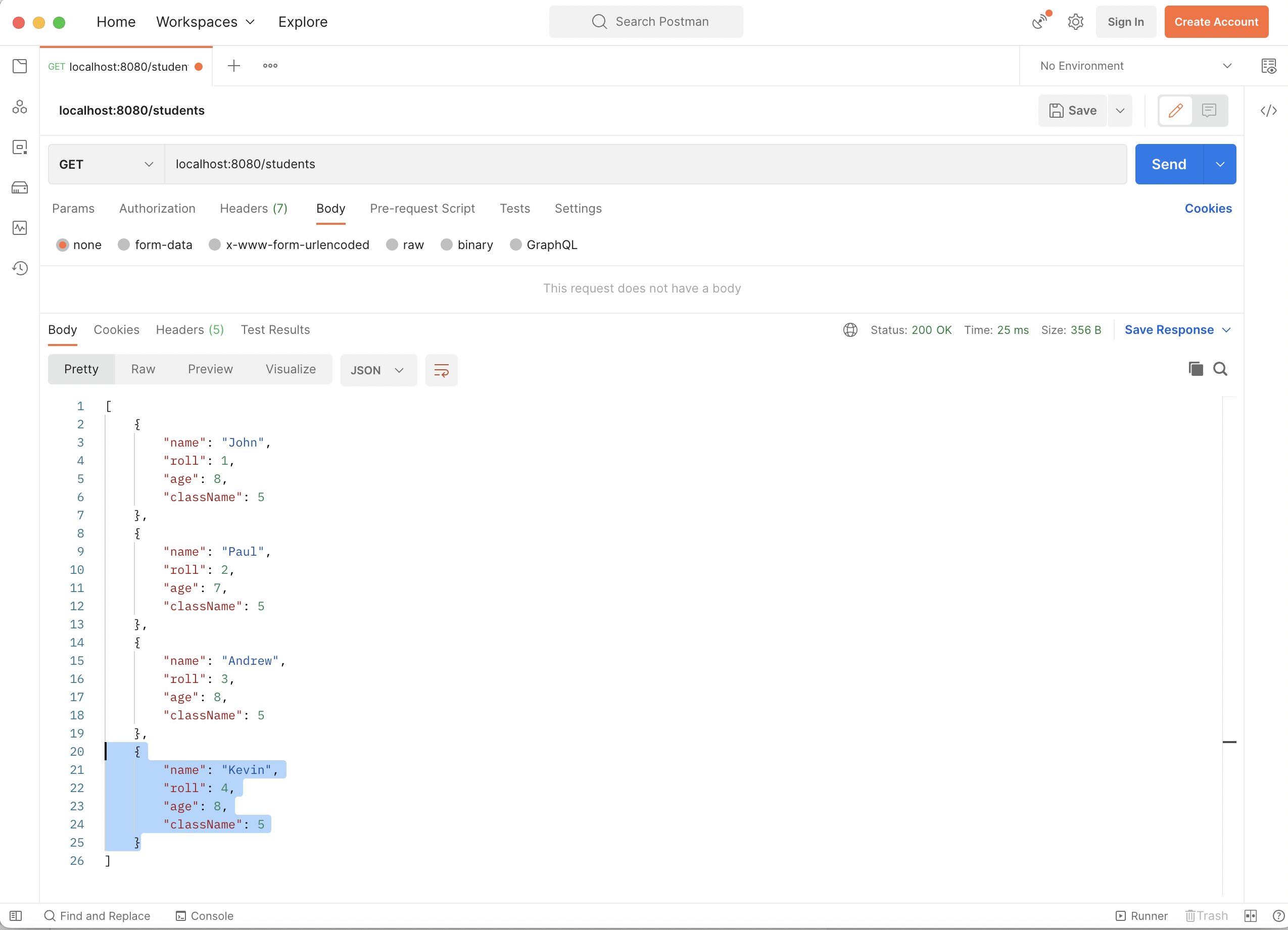Open the Workspaces dropdown menu

[x=205, y=22]
